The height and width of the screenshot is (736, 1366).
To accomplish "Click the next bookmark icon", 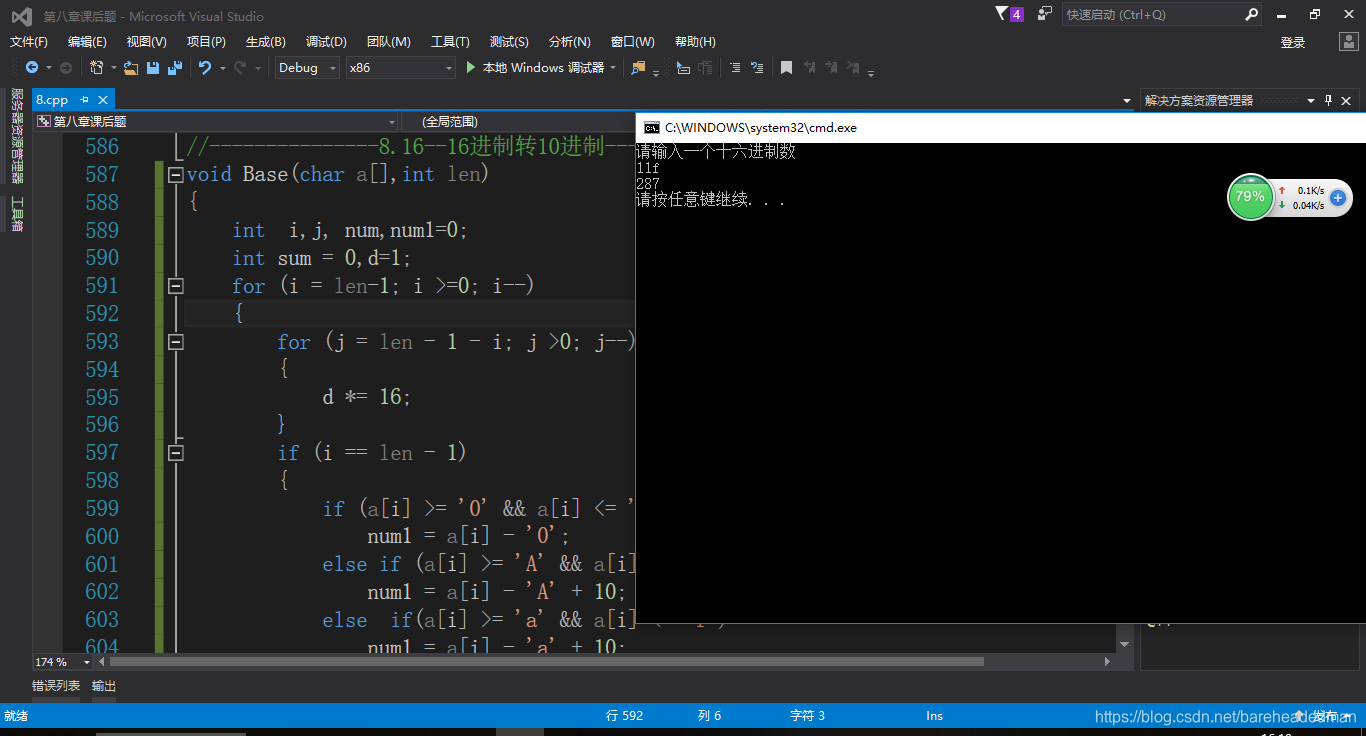I will (x=831, y=67).
